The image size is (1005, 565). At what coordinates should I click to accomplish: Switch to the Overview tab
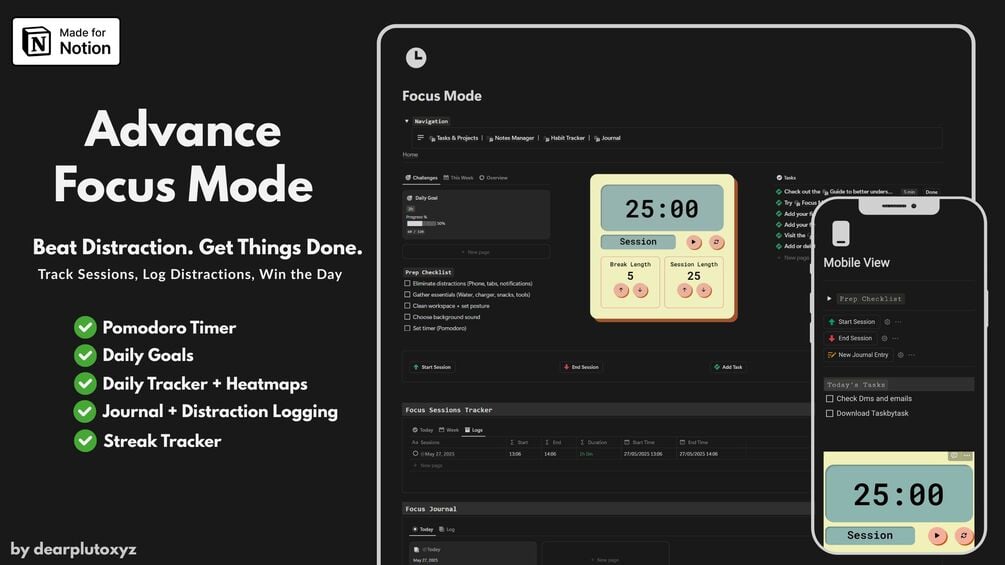pos(494,177)
